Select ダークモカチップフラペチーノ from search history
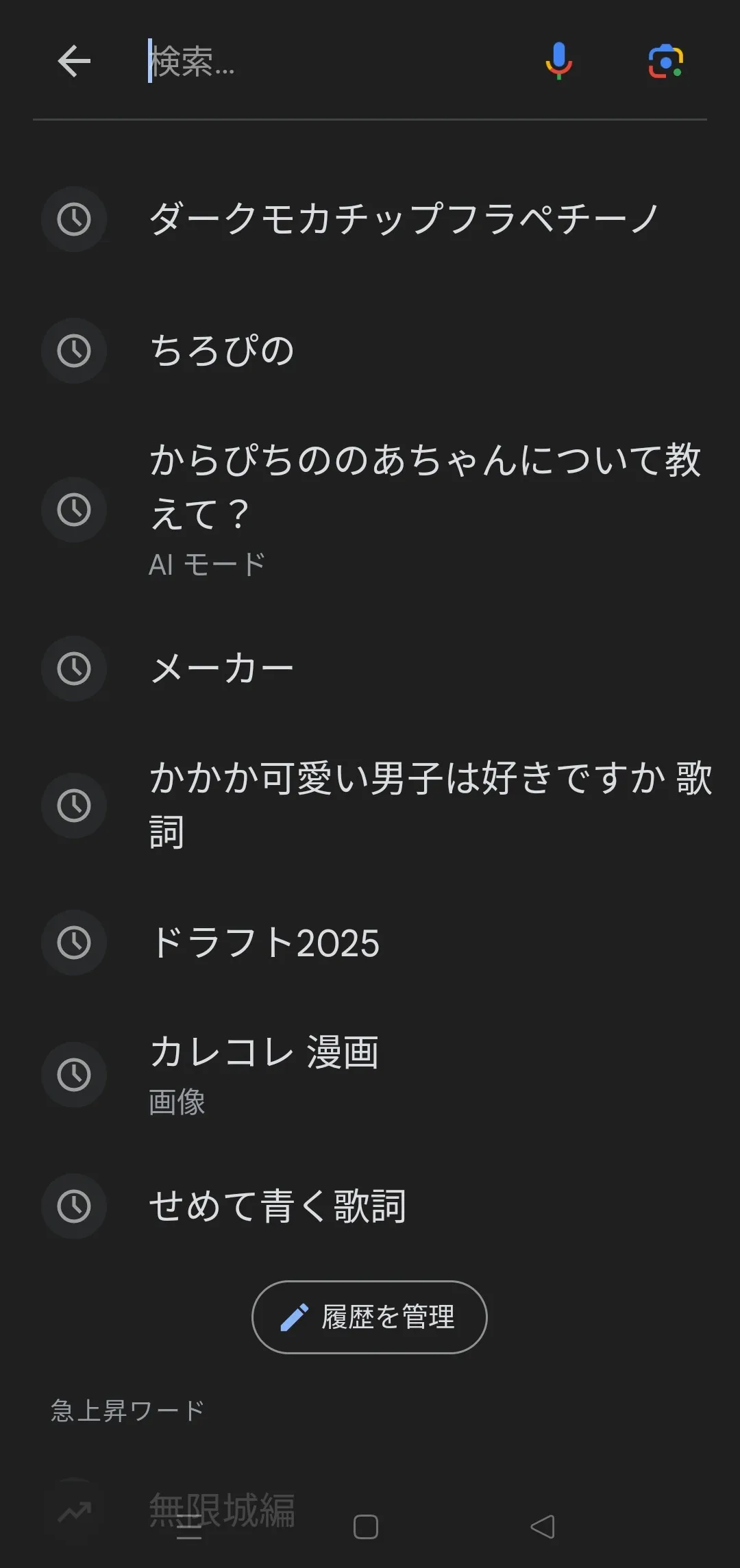 [x=404, y=219]
